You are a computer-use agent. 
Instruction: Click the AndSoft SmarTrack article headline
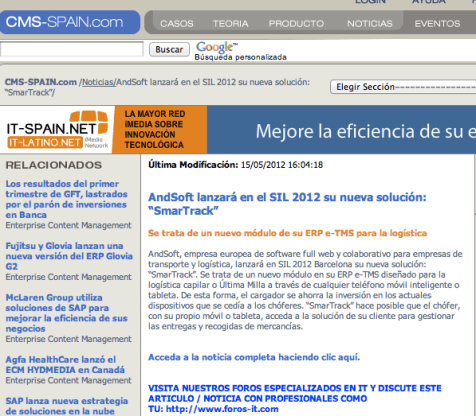coord(287,204)
